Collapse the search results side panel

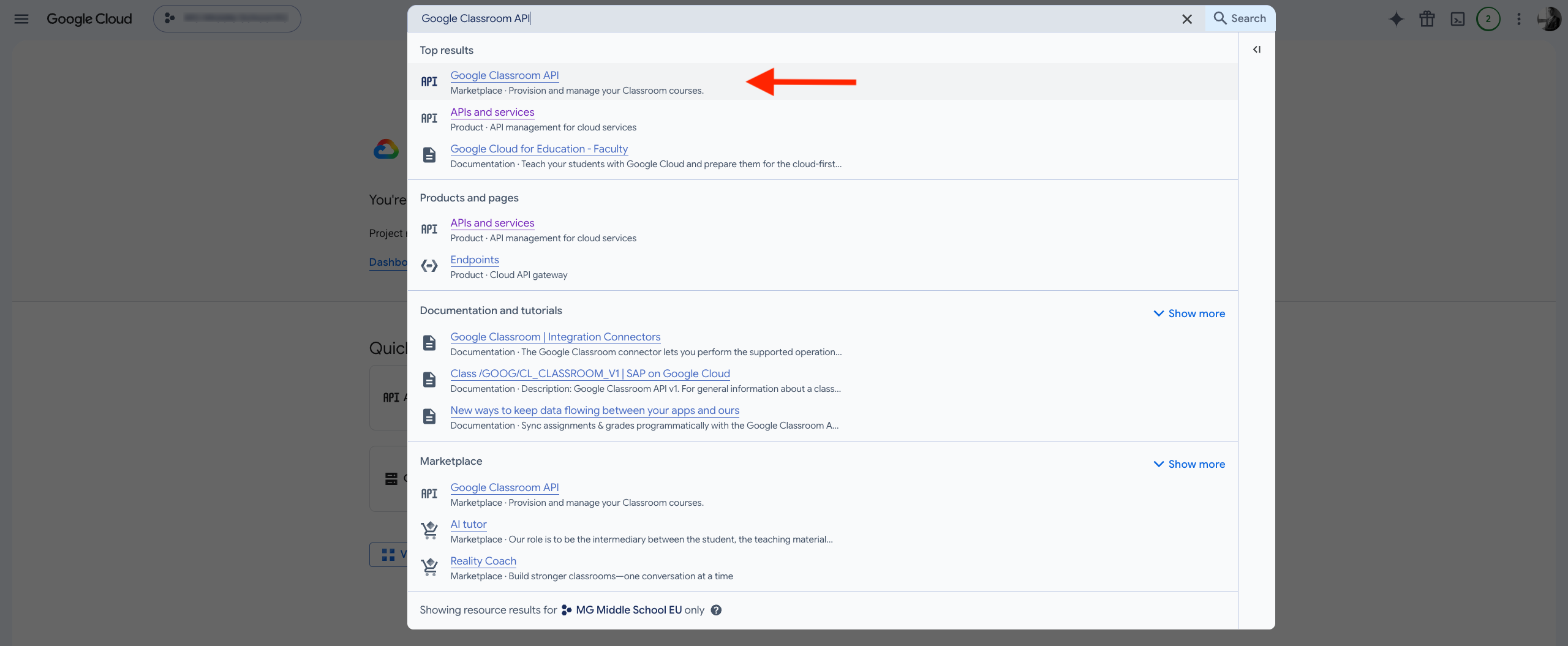1256,50
